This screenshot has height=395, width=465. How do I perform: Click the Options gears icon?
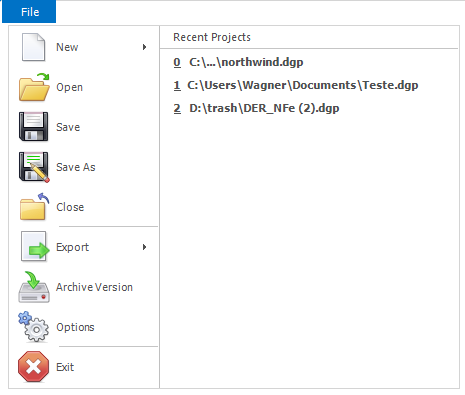33,327
